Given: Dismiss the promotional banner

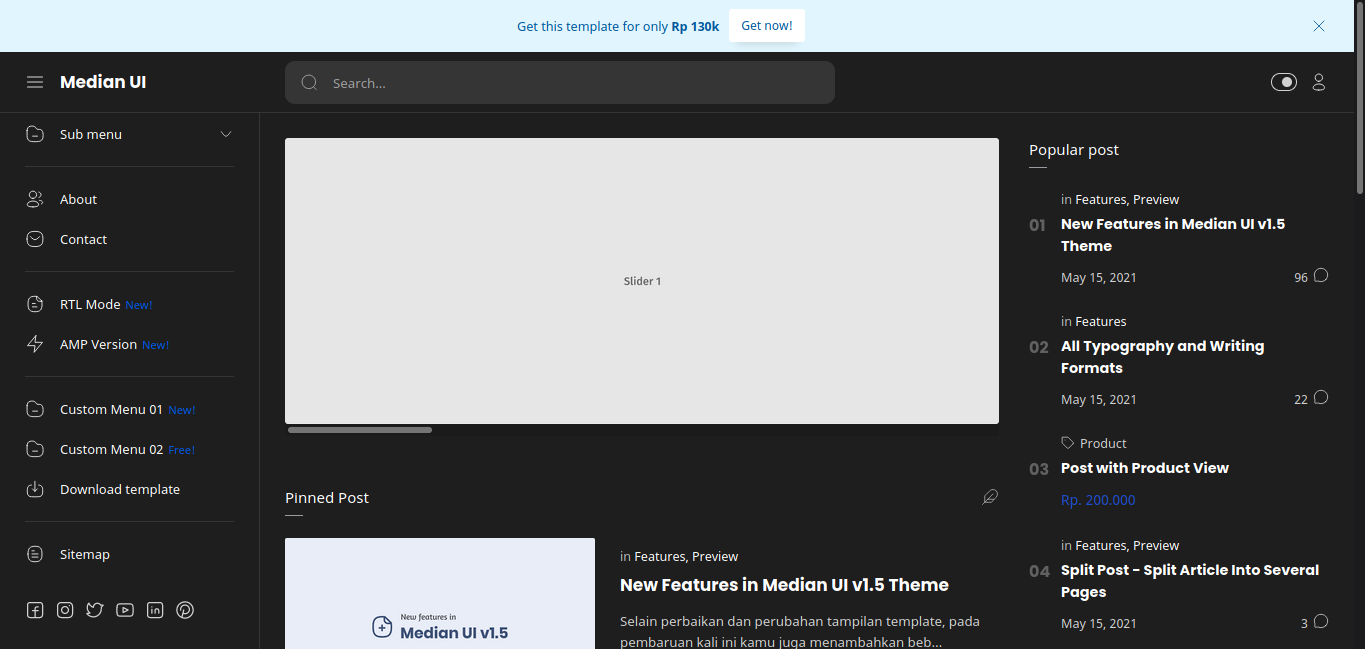Looking at the screenshot, I should [x=1318, y=26].
